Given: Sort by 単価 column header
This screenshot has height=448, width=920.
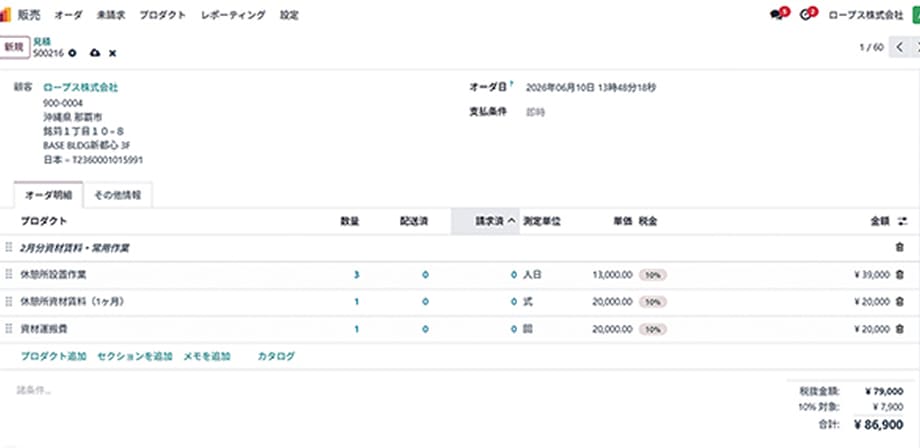Looking at the screenshot, I should pos(623,221).
